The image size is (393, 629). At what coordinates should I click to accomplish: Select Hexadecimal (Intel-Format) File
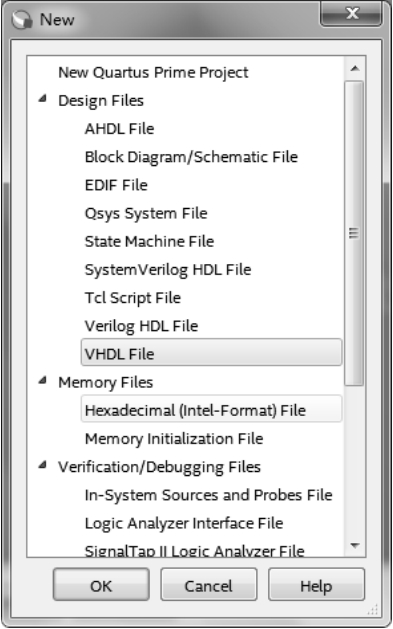coord(211,409)
